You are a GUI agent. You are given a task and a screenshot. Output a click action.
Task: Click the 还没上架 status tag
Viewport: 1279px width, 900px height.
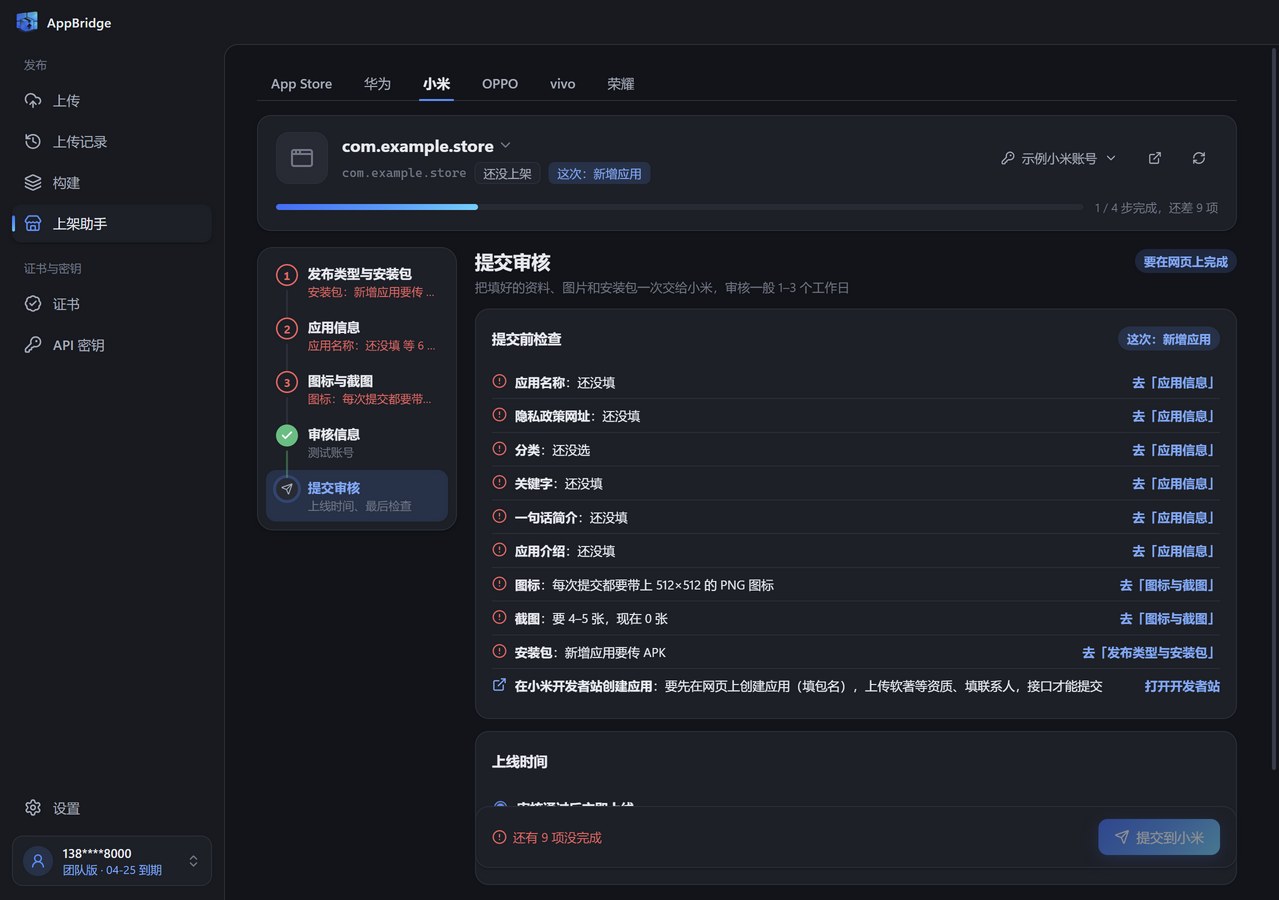click(x=507, y=173)
